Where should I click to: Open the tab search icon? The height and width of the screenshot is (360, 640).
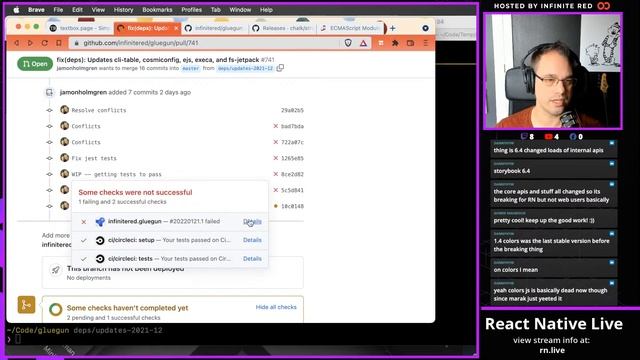425,28
